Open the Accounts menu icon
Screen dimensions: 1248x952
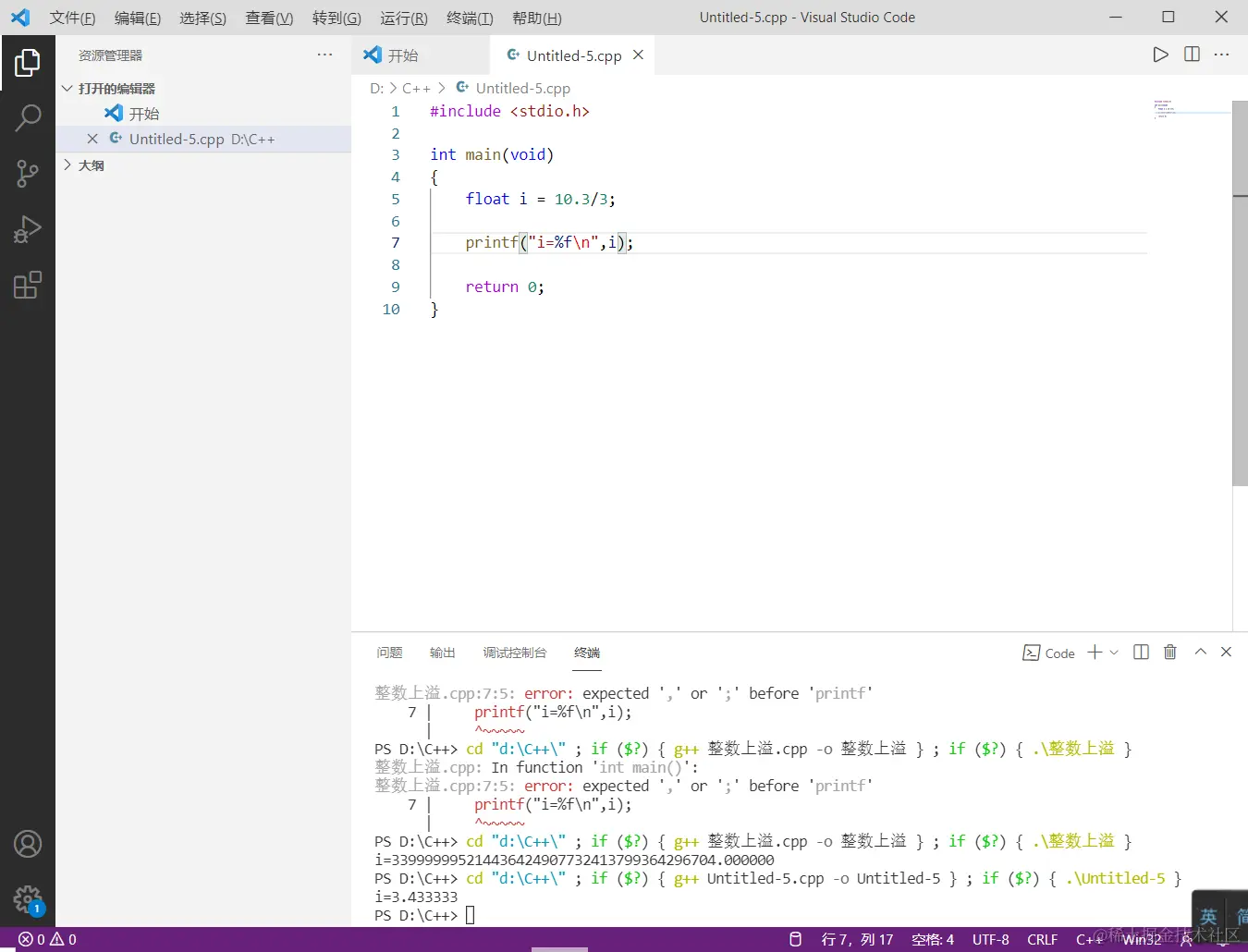click(x=28, y=844)
